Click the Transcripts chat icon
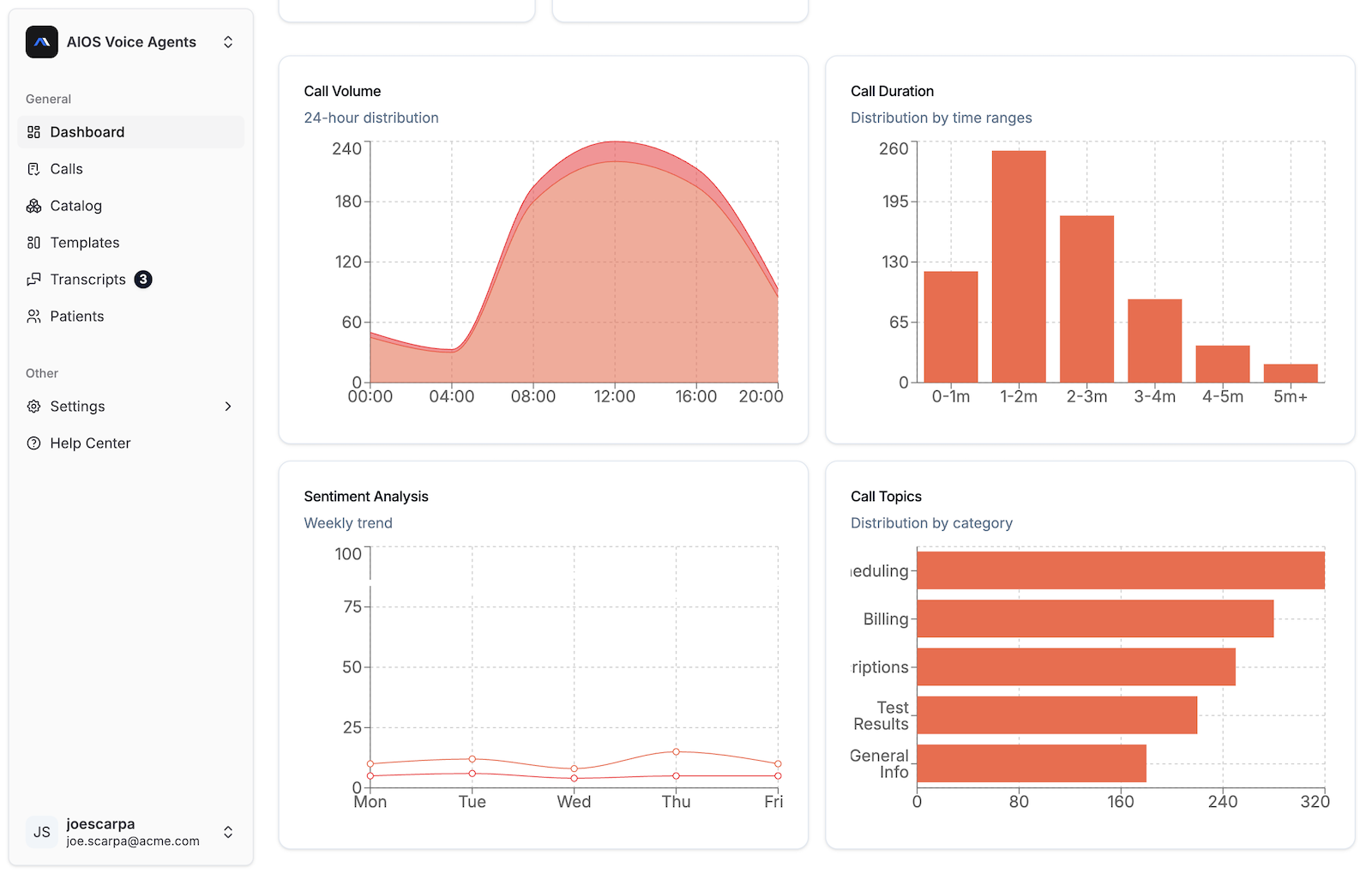Screen dimensions: 1372x874 coord(33,280)
